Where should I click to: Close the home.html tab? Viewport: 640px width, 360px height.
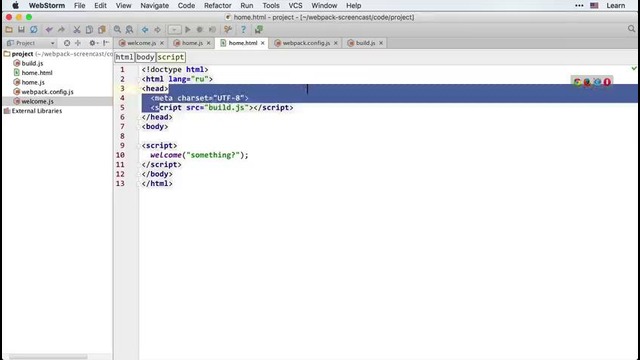click(x=263, y=43)
